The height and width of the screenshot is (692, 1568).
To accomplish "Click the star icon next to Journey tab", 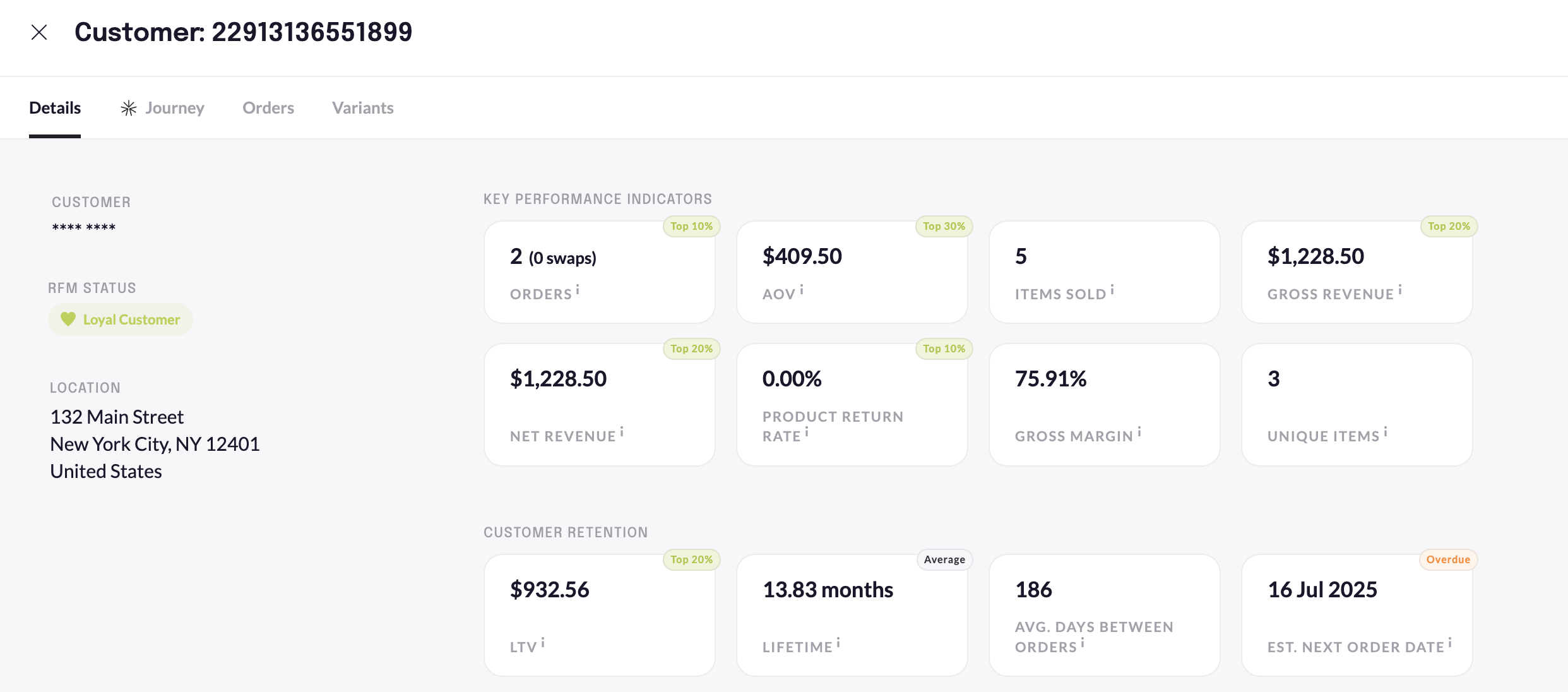I will (x=128, y=107).
